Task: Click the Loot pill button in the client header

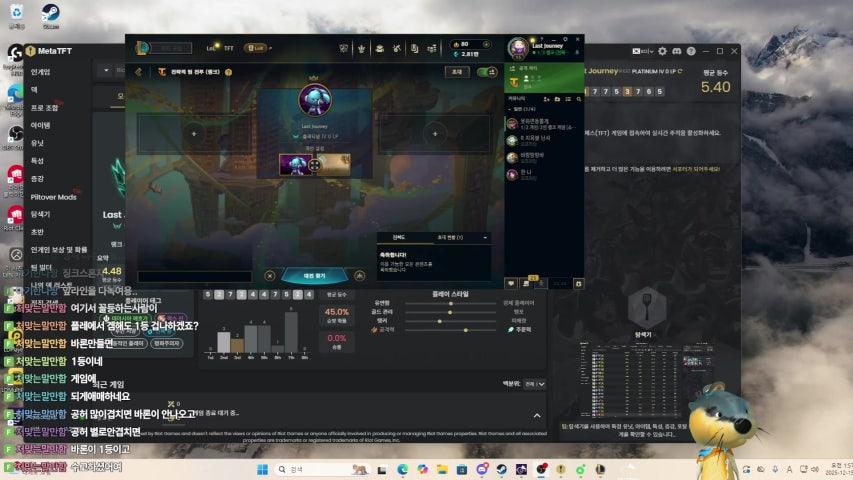Action: tap(254, 48)
